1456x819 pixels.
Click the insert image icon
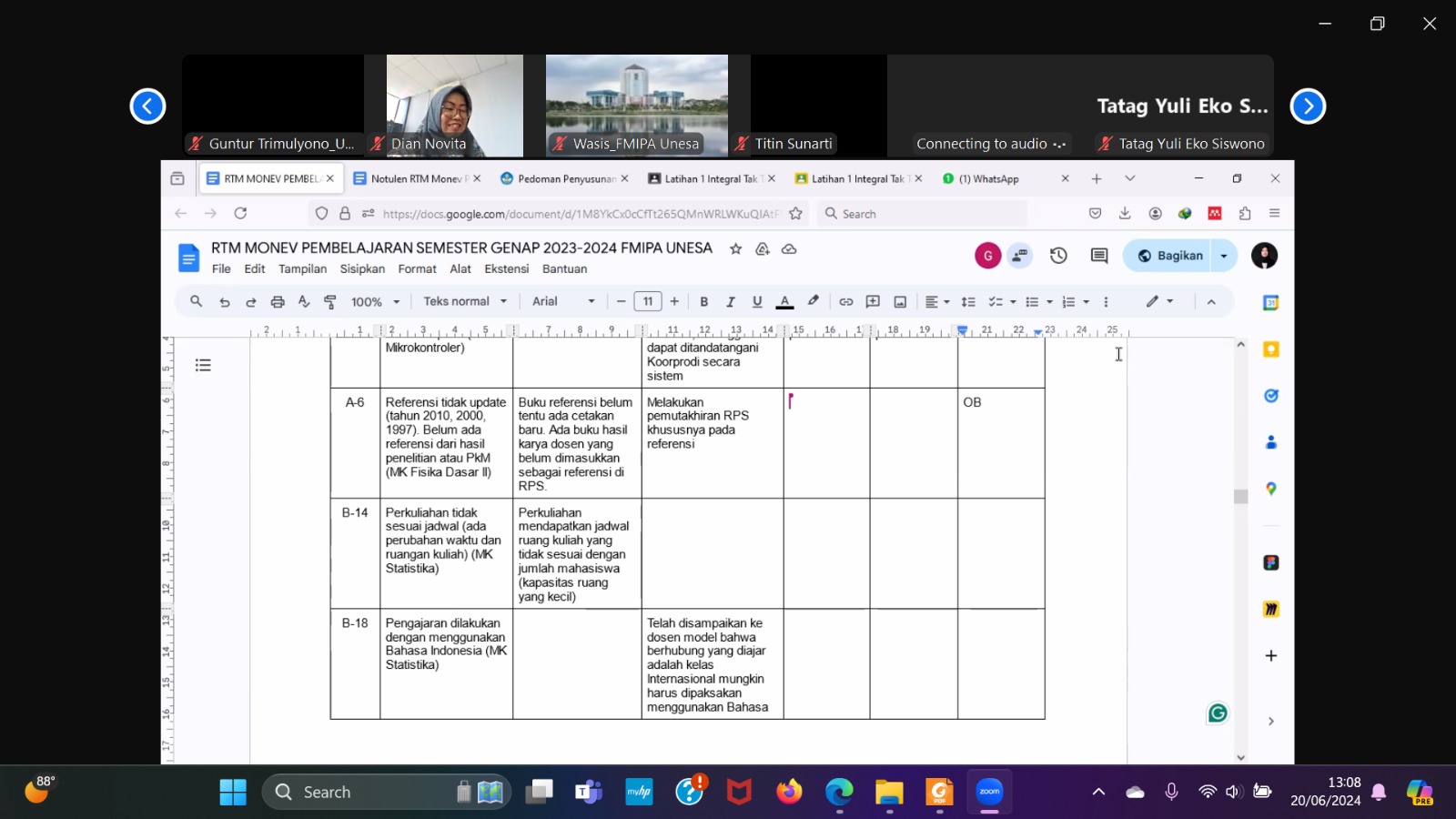900,302
